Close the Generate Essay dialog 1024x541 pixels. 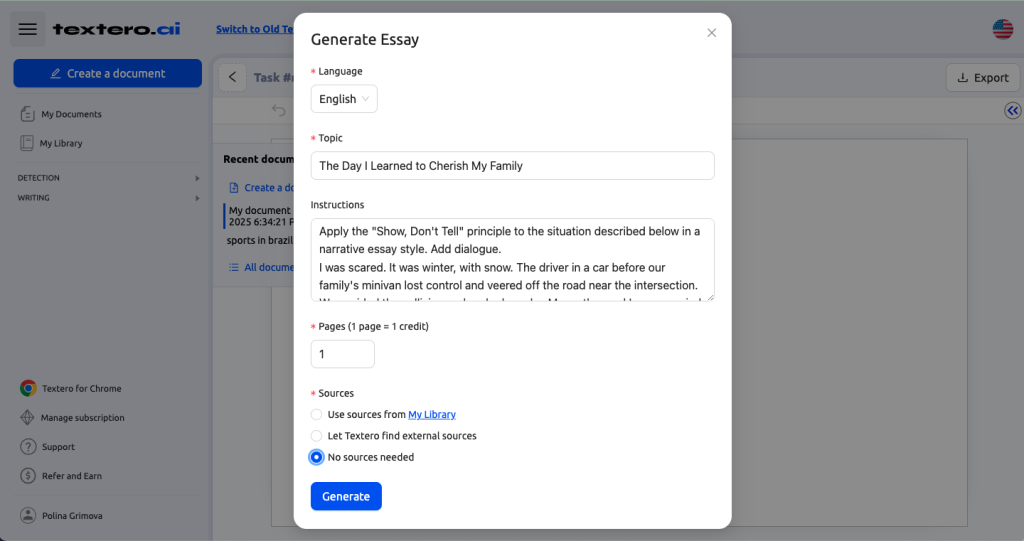pos(712,33)
